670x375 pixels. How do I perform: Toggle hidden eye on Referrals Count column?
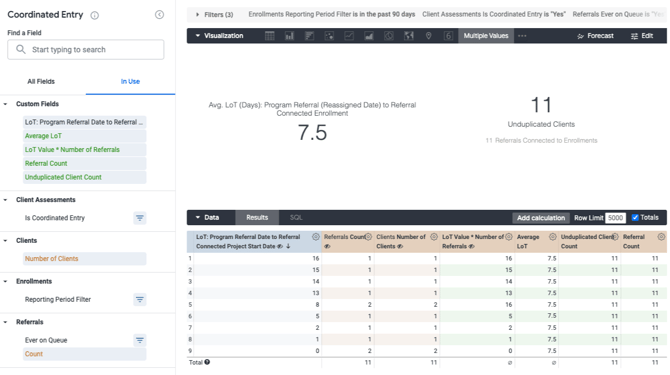pos(327,246)
